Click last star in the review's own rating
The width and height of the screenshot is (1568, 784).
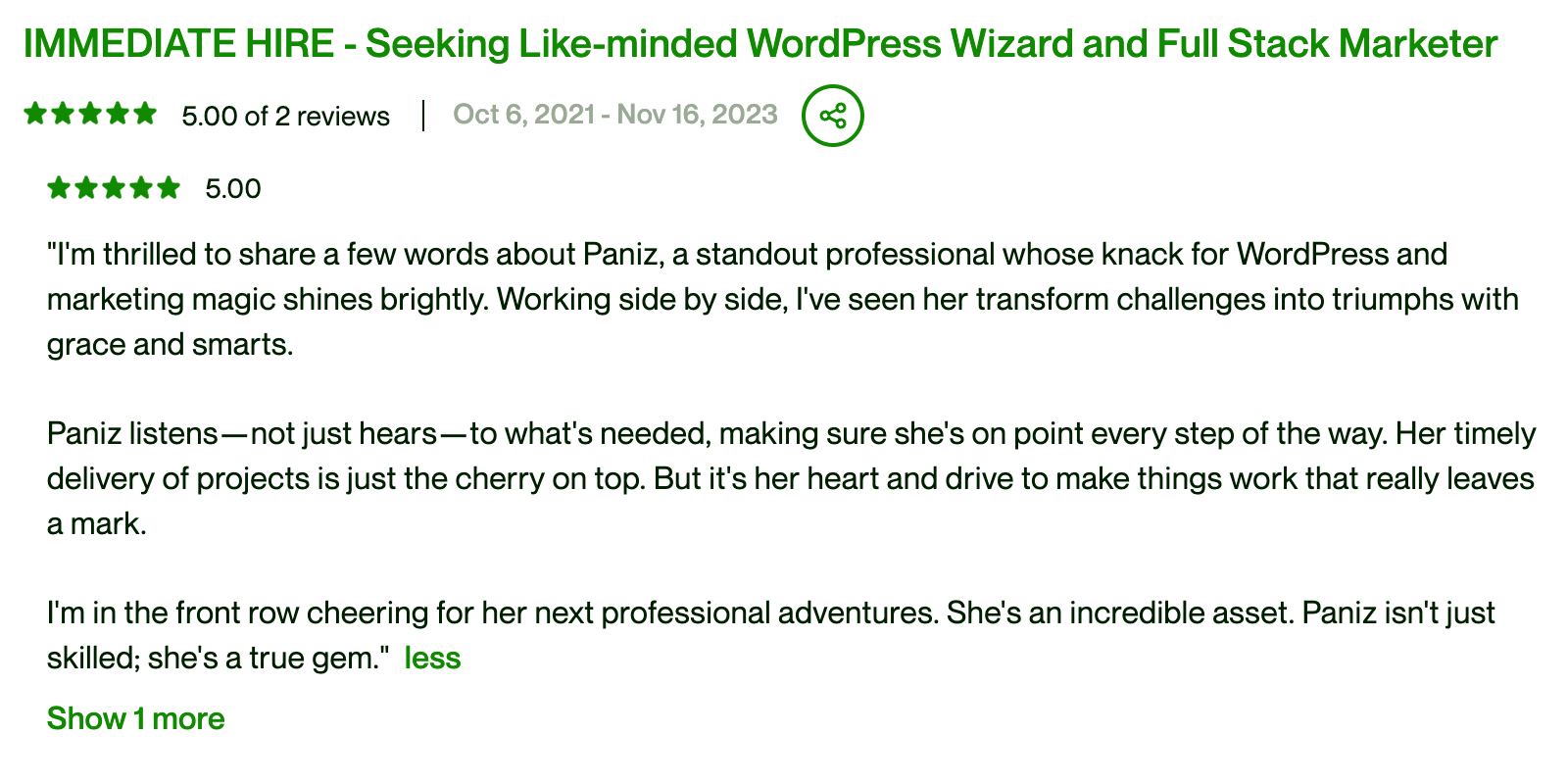pos(169,187)
